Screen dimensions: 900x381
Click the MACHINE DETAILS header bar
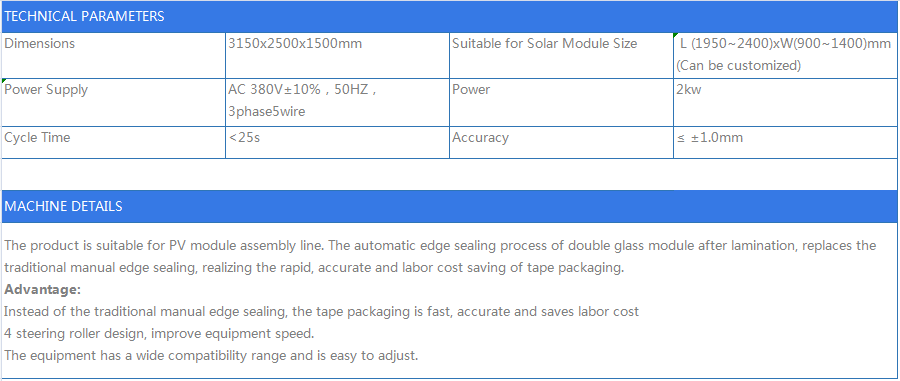[449, 207]
